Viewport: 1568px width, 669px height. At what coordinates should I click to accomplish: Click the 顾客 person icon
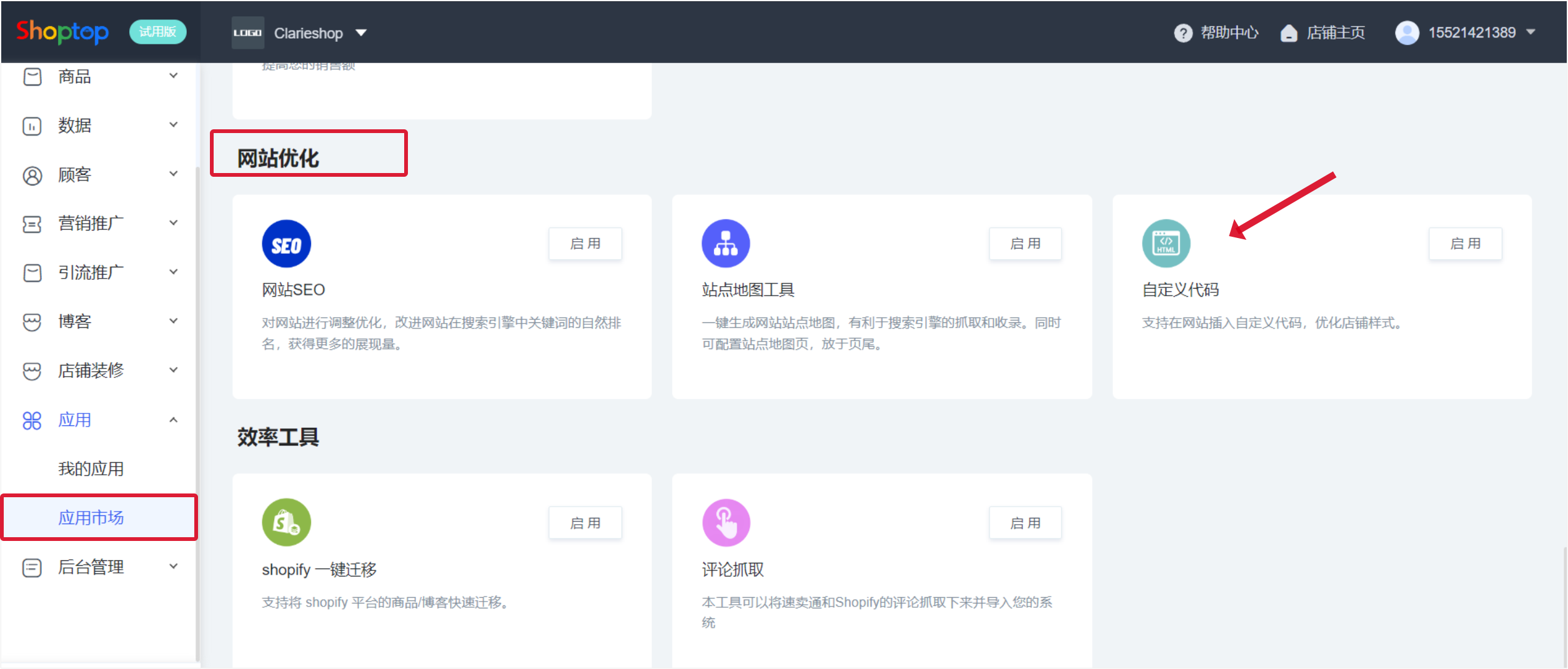(32, 175)
